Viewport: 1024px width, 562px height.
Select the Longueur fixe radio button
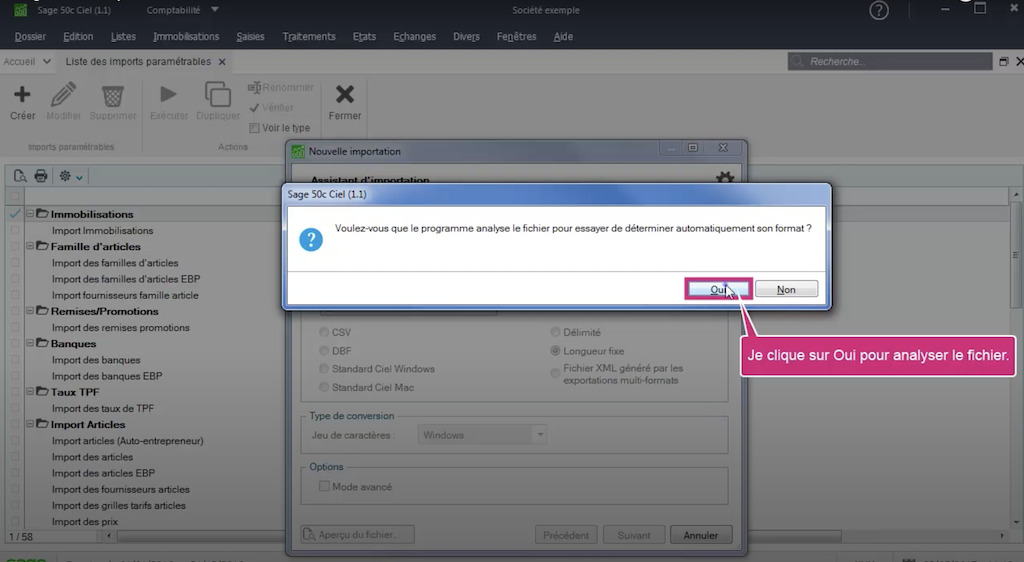point(555,351)
